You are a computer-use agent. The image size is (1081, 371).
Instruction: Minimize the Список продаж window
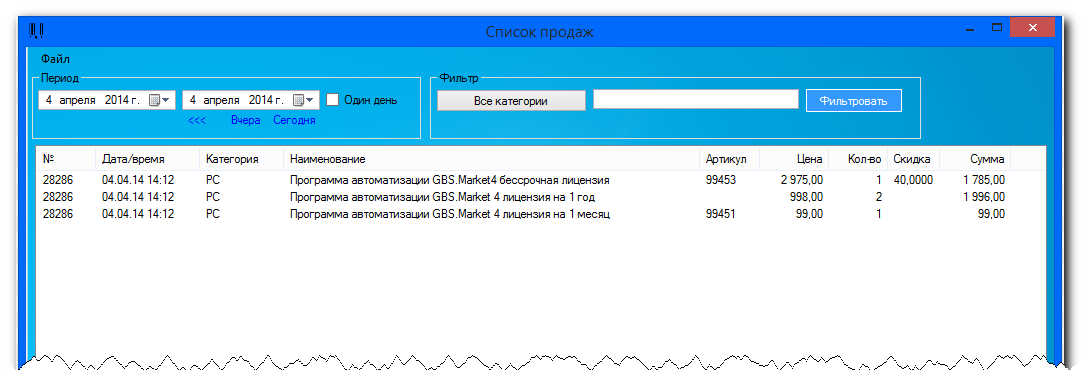pos(970,29)
